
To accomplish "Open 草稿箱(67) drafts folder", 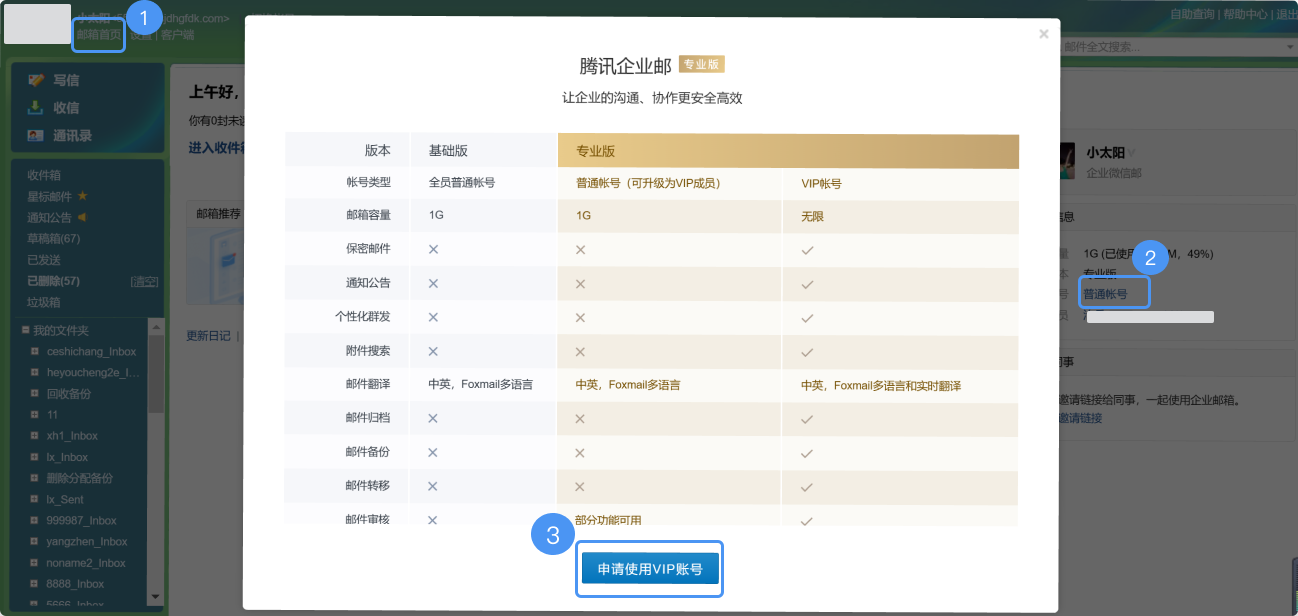I will pos(54,239).
